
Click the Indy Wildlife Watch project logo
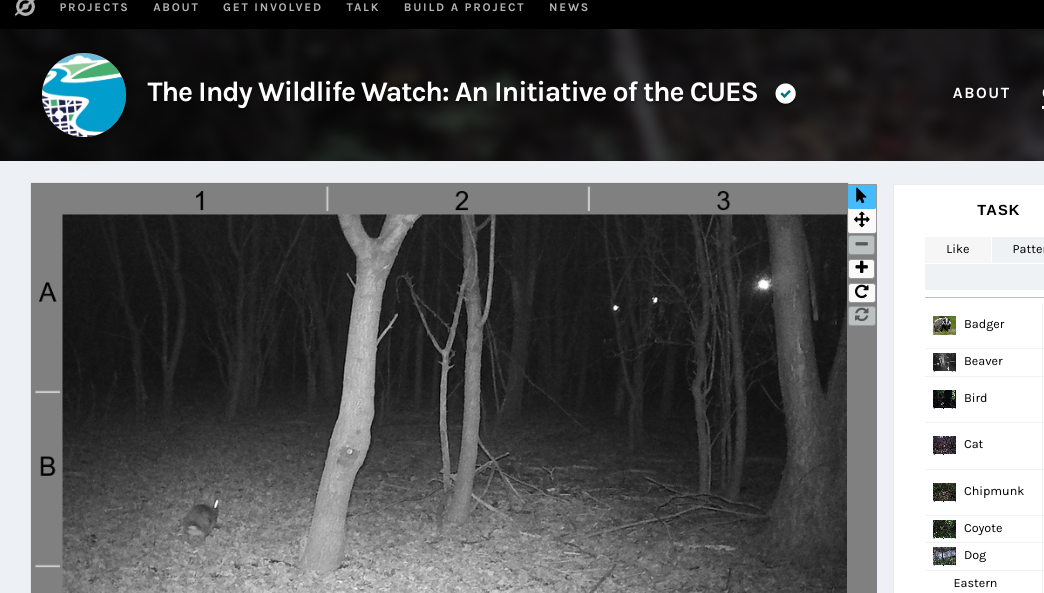click(x=84, y=95)
